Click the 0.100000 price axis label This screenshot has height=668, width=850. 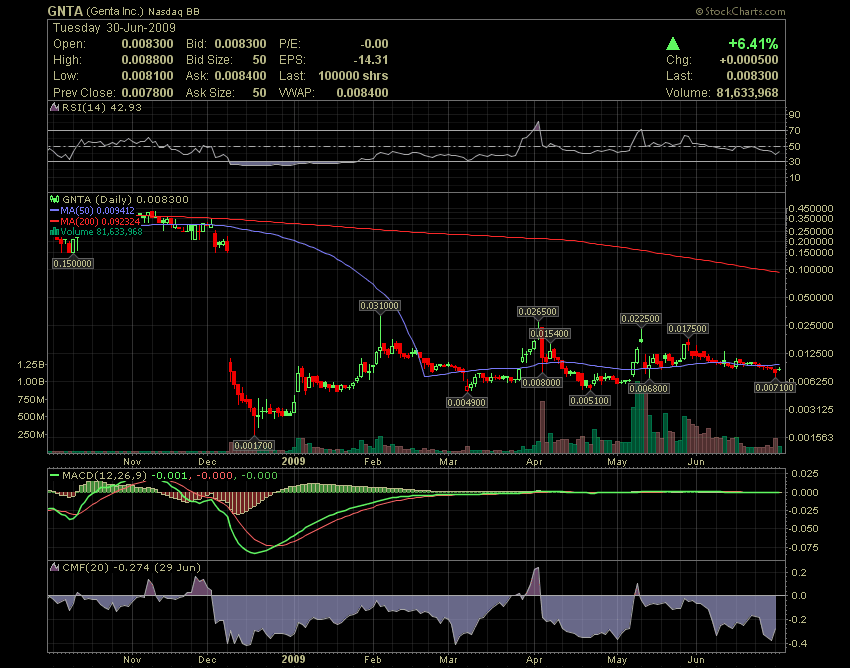[811, 269]
